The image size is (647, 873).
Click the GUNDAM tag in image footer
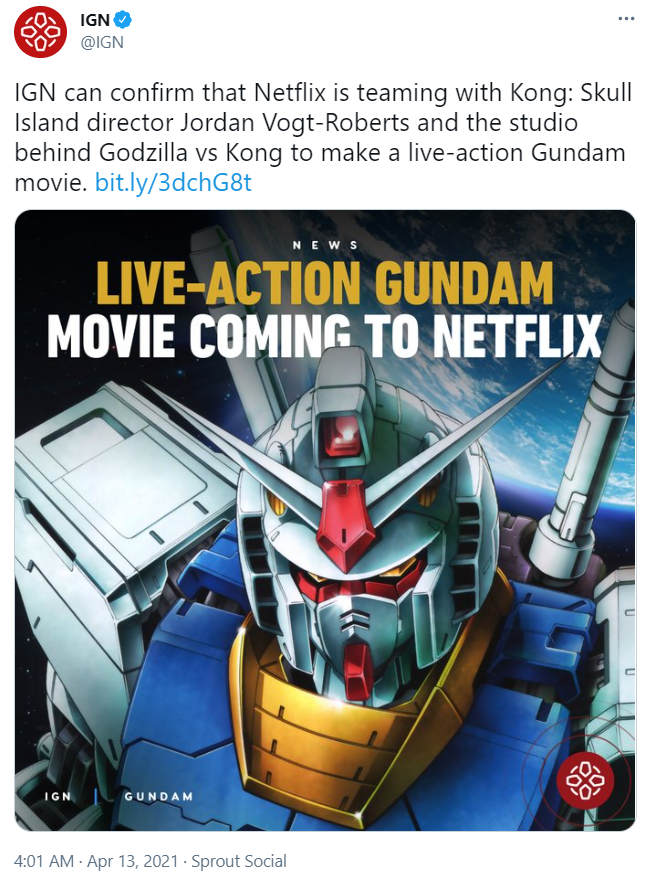[158, 796]
